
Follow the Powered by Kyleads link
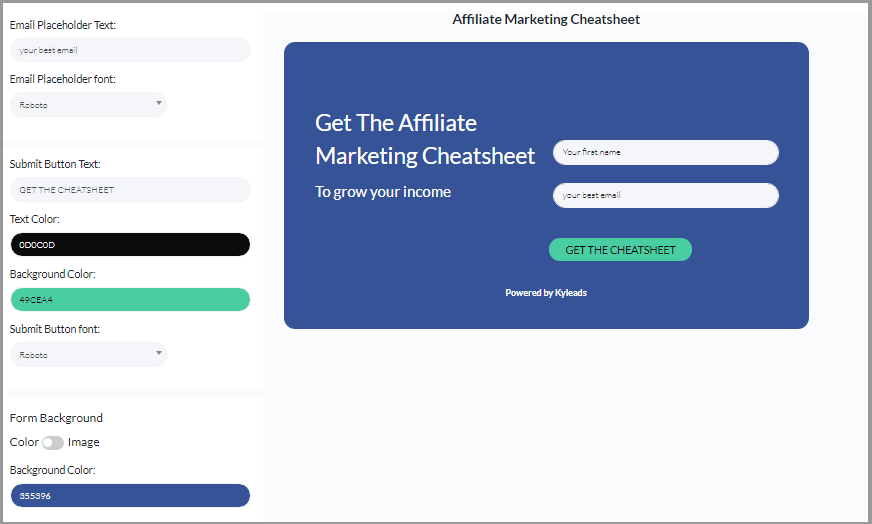pos(546,293)
